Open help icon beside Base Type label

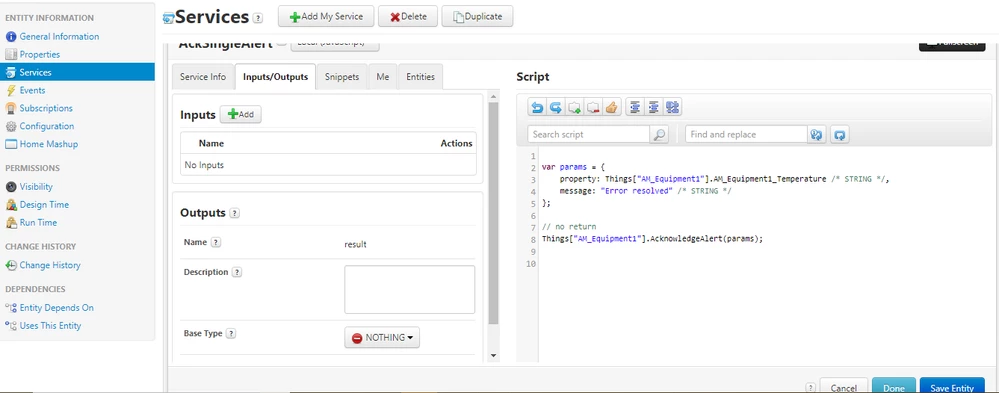tap(231, 334)
